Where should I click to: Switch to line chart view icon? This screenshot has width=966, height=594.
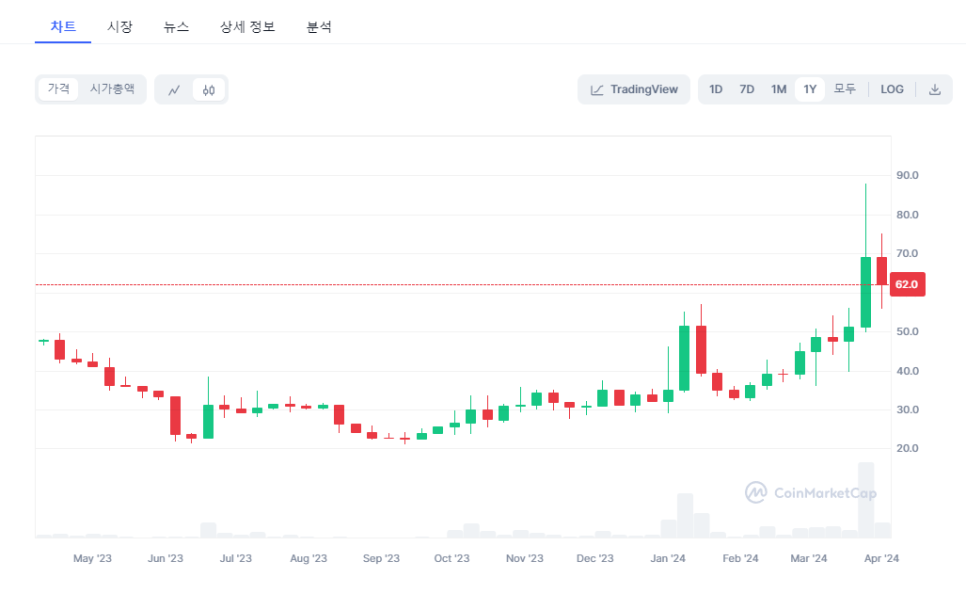click(174, 90)
